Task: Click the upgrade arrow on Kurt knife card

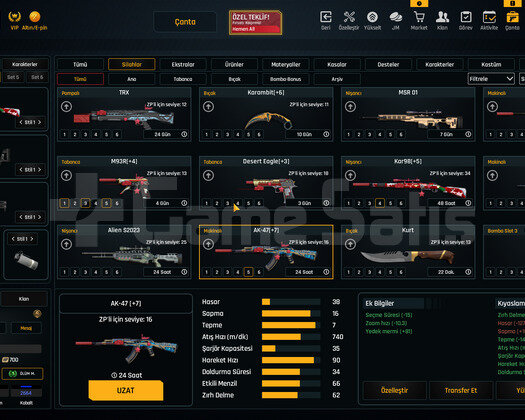Action: point(350,244)
